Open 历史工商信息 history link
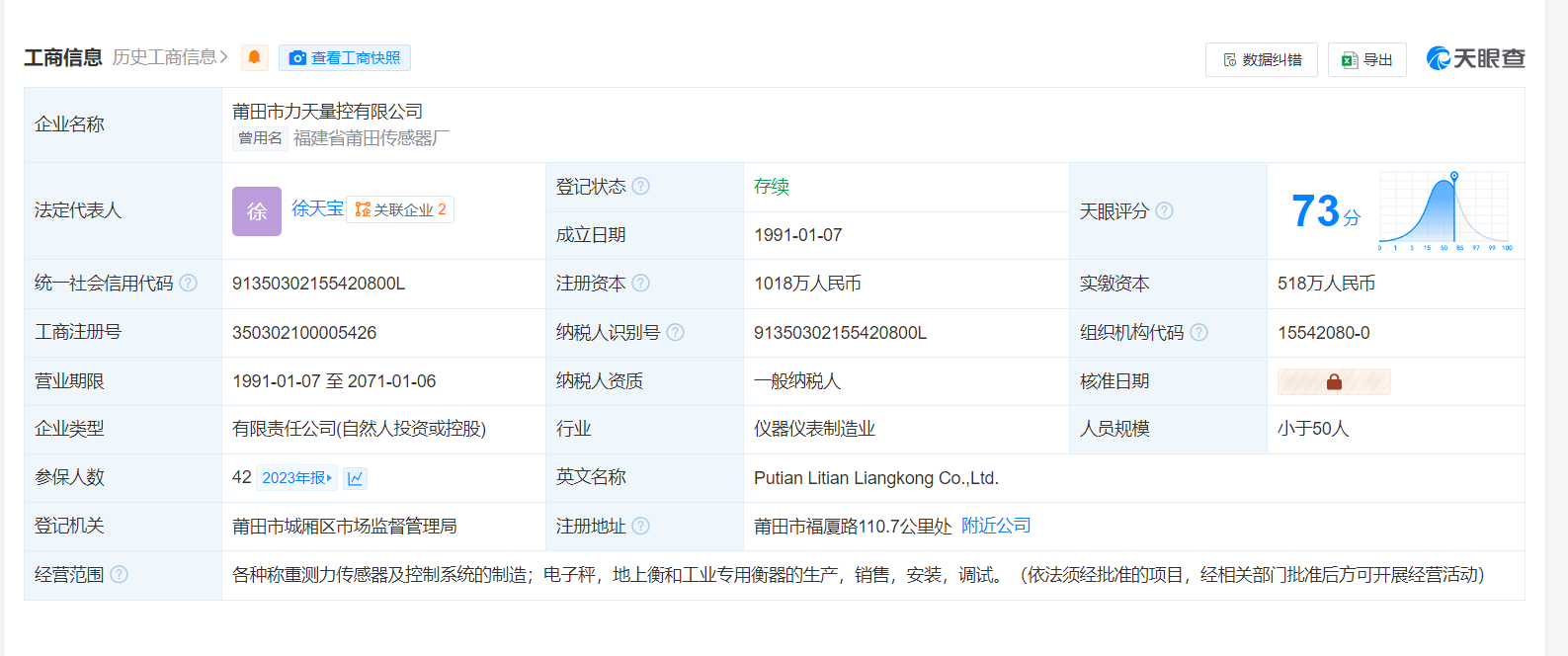The height and width of the screenshot is (656, 1568). [x=170, y=57]
